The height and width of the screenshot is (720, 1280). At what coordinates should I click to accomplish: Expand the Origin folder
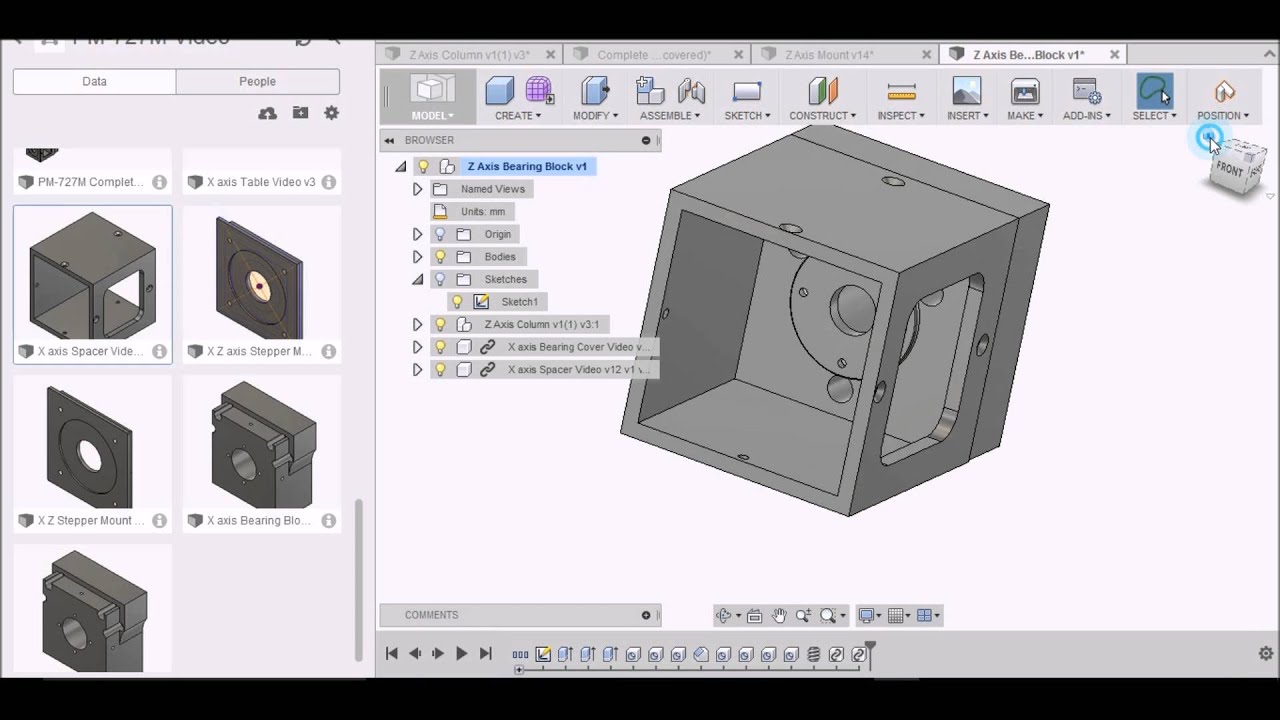point(417,234)
